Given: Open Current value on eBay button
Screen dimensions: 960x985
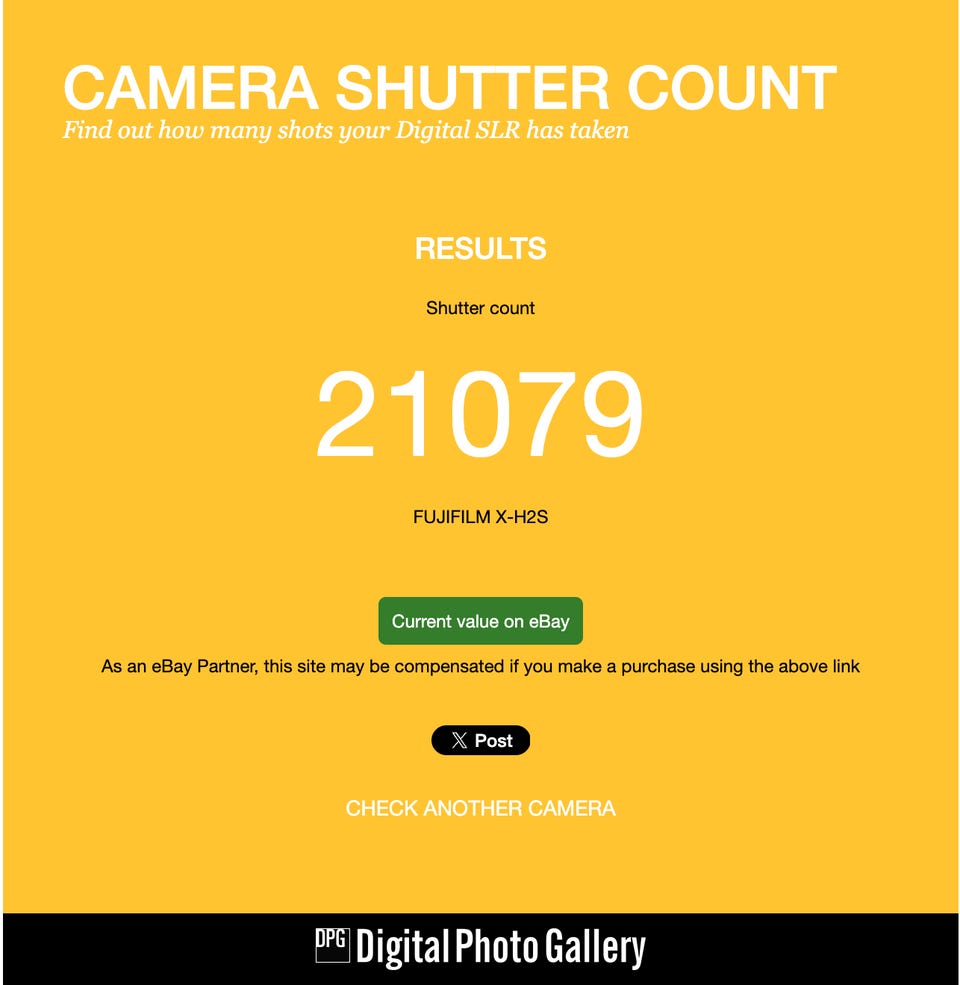Looking at the screenshot, I should (481, 621).
